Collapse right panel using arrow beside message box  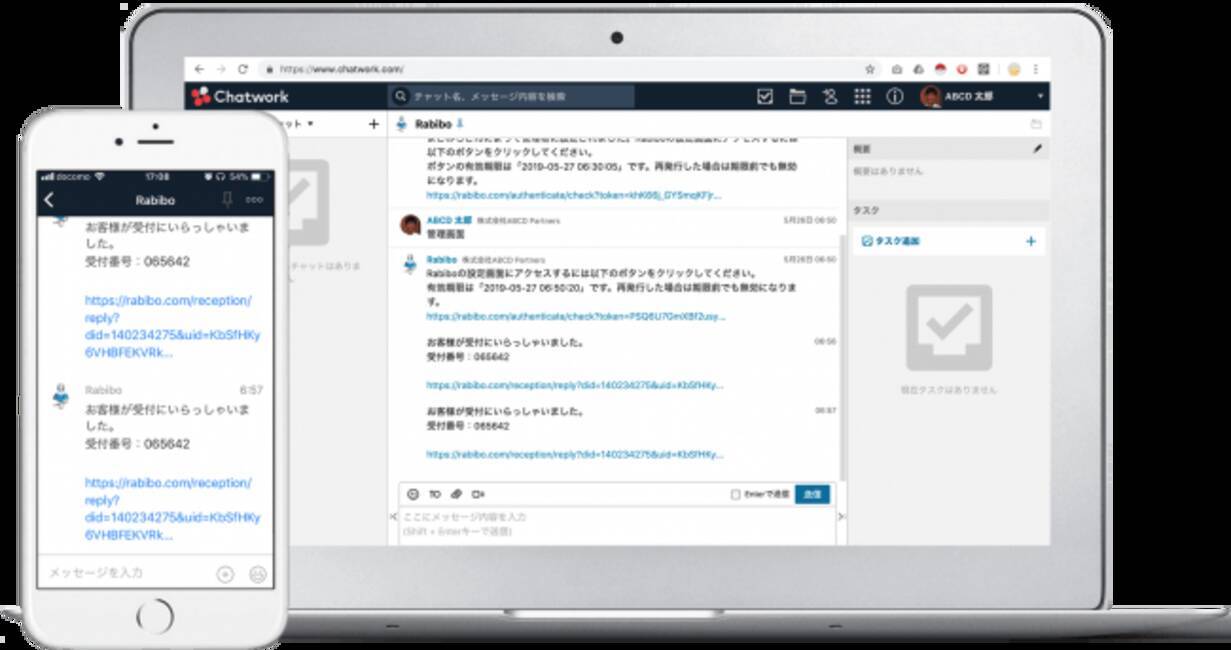[x=841, y=517]
